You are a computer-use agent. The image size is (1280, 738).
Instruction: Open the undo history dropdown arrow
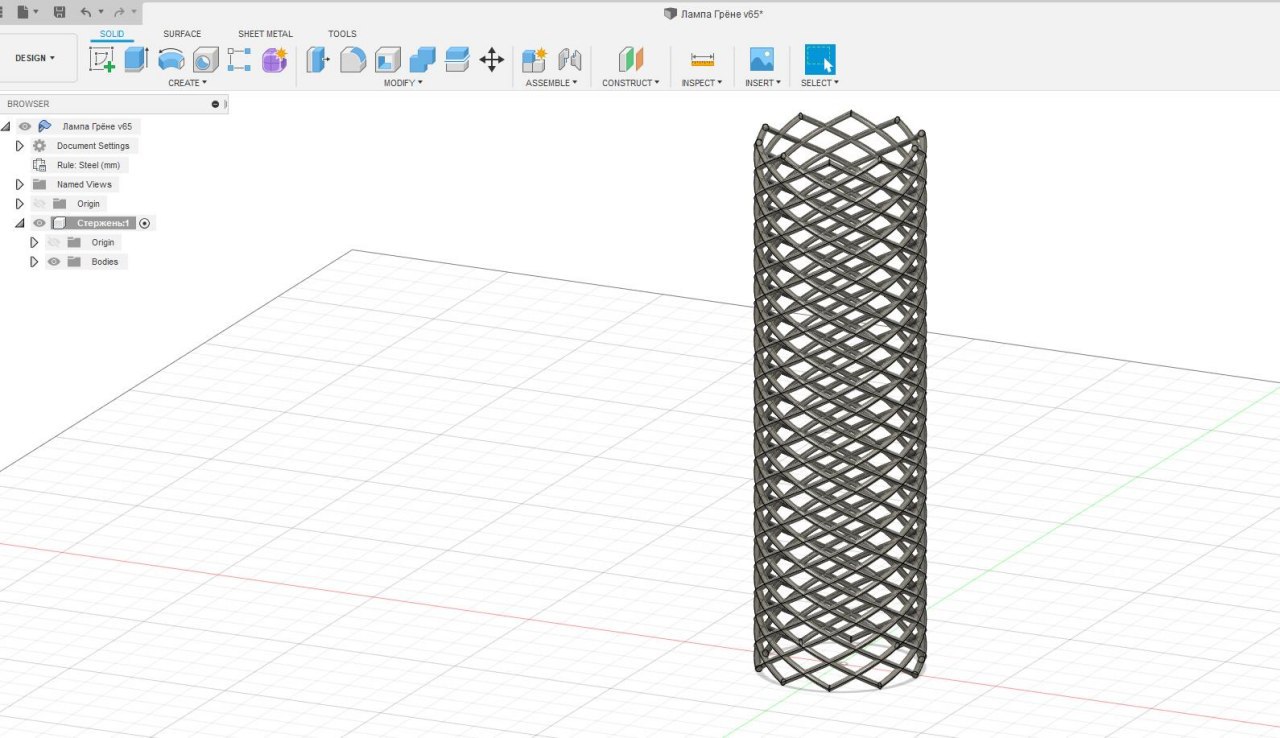click(x=101, y=12)
